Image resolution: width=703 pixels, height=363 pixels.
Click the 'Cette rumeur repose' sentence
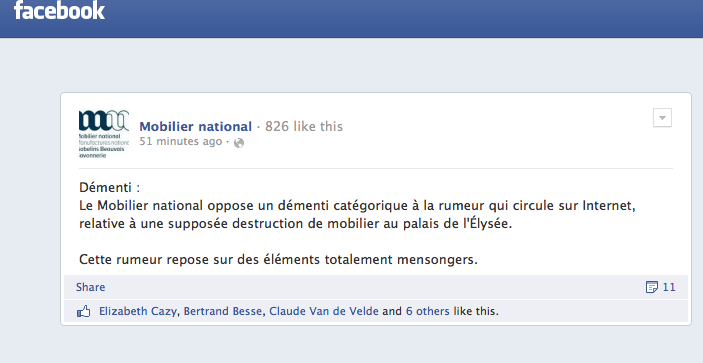278,259
